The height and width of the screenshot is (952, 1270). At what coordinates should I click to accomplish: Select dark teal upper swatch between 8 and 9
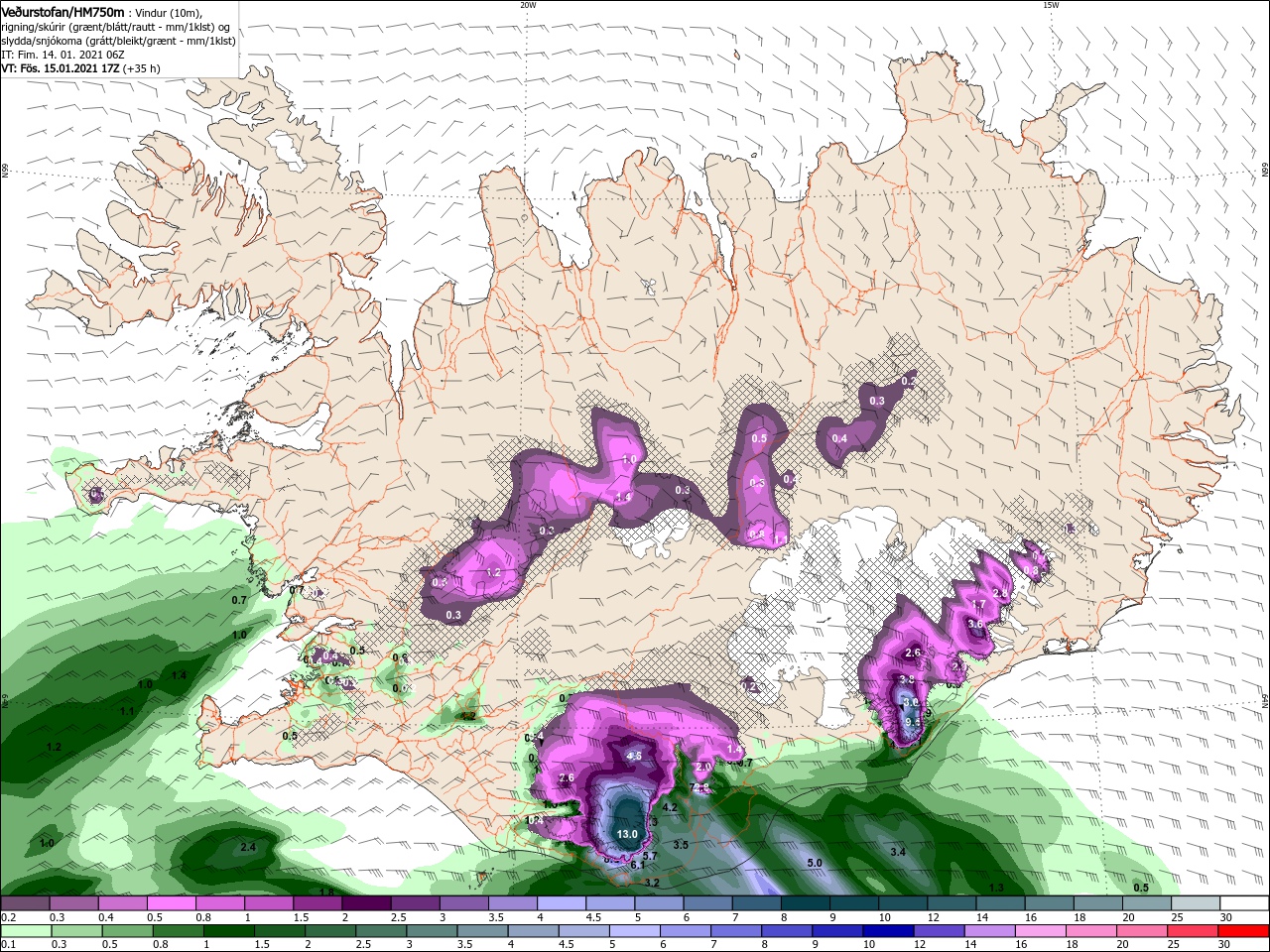click(805, 903)
